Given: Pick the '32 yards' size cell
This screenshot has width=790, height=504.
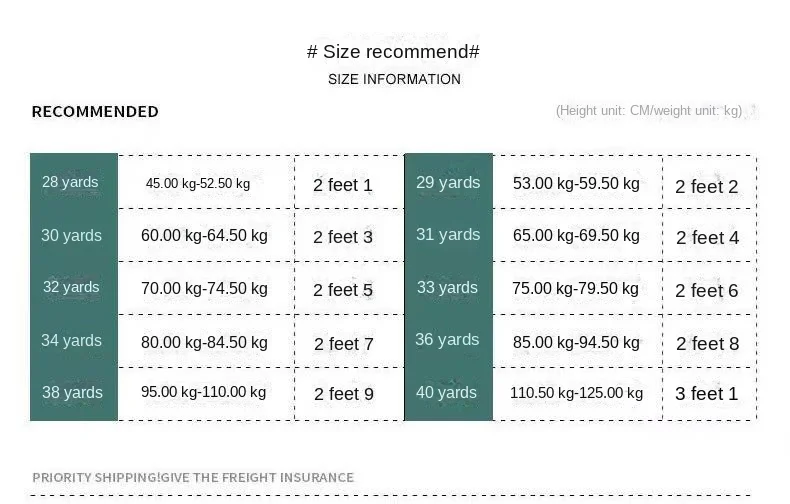Looking at the screenshot, I should coord(71,288).
